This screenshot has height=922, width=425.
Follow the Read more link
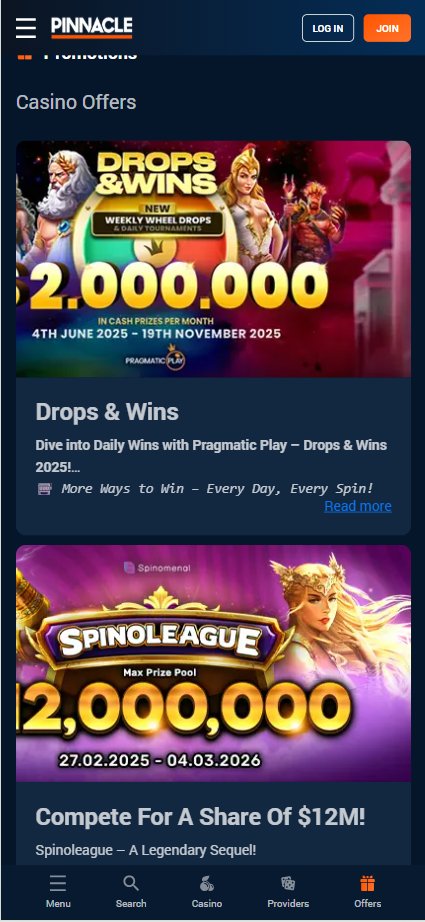point(357,506)
